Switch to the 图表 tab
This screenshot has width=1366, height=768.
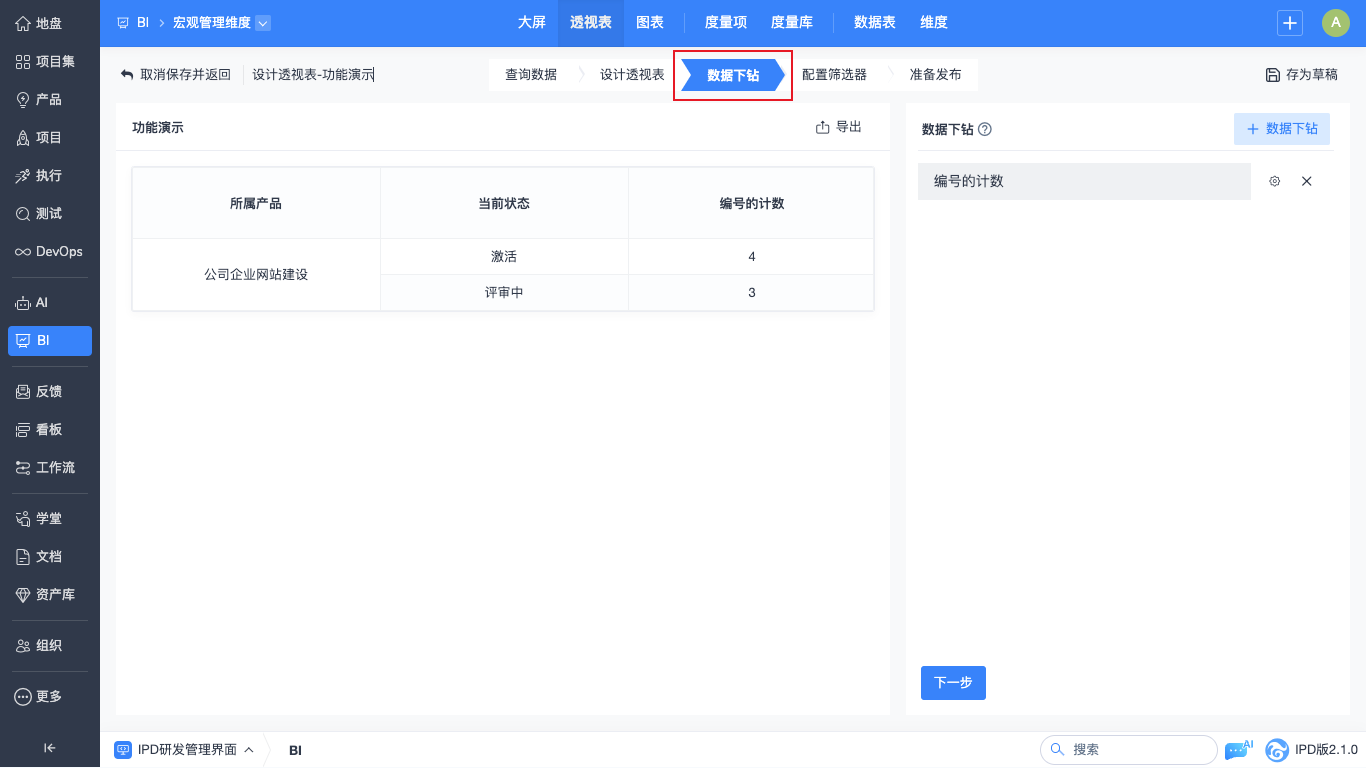pos(650,23)
